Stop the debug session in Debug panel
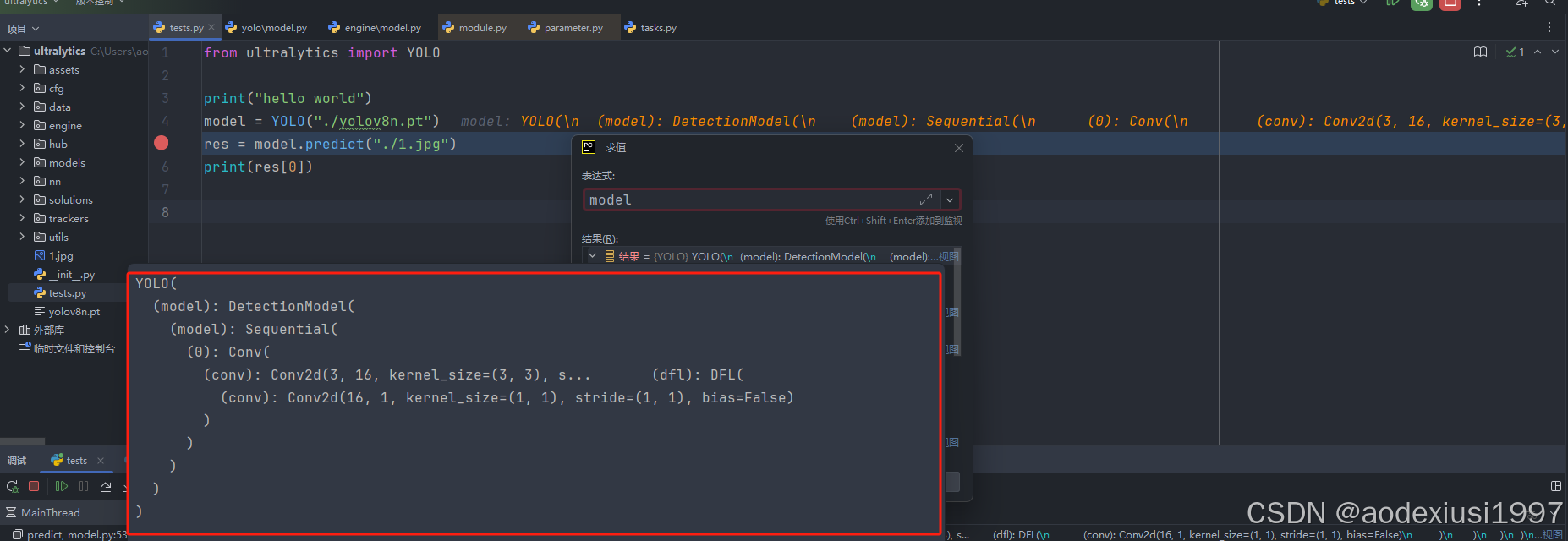This screenshot has width=1568, height=541. 34,486
